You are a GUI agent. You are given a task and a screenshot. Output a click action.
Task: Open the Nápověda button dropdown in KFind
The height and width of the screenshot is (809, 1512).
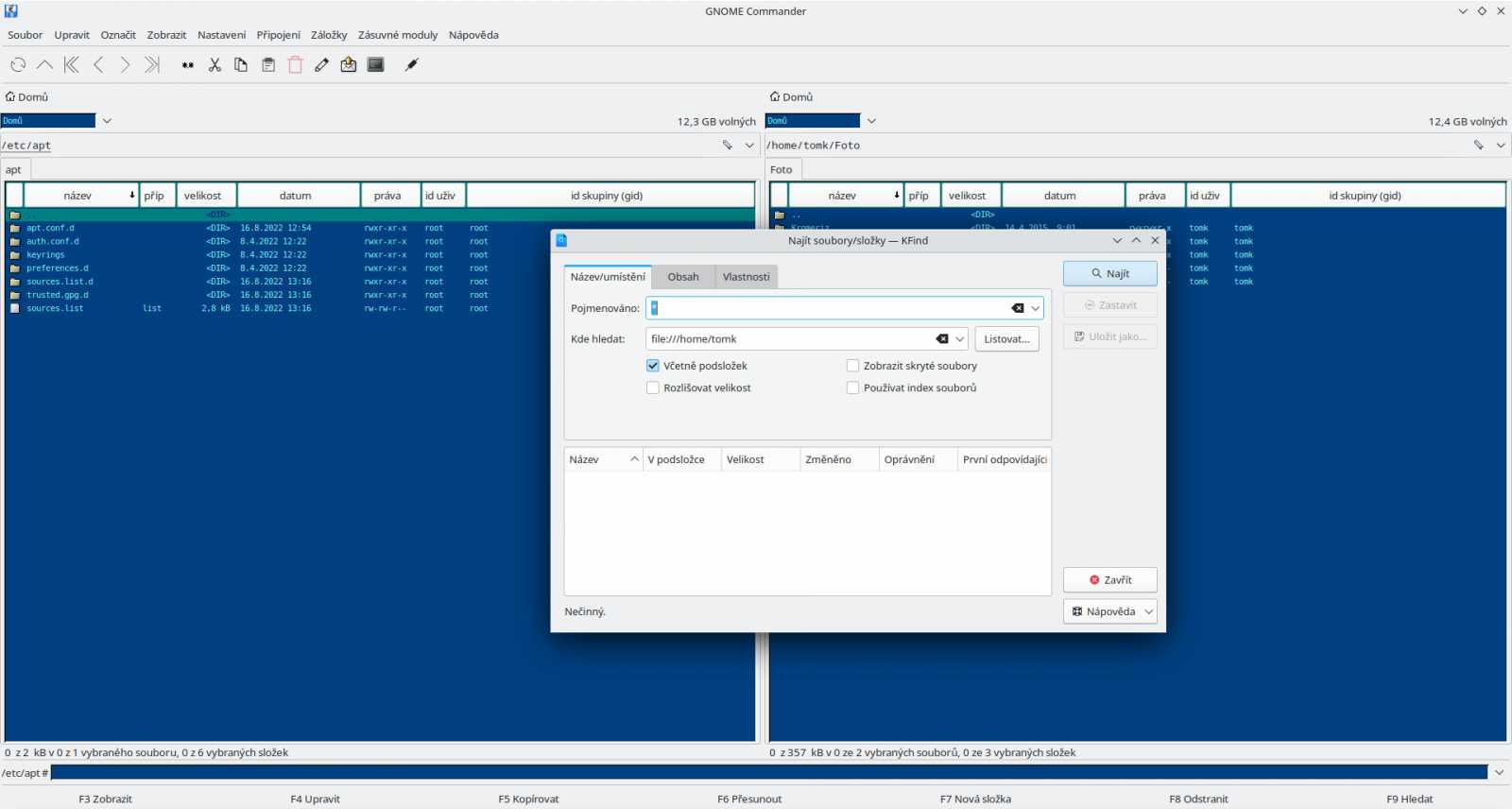(1149, 611)
